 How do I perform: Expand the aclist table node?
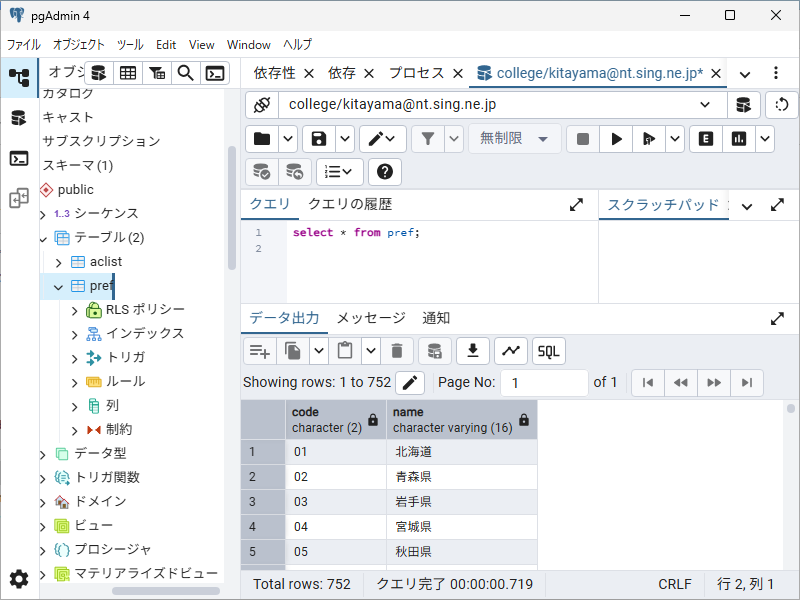pyautogui.click(x=58, y=263)
